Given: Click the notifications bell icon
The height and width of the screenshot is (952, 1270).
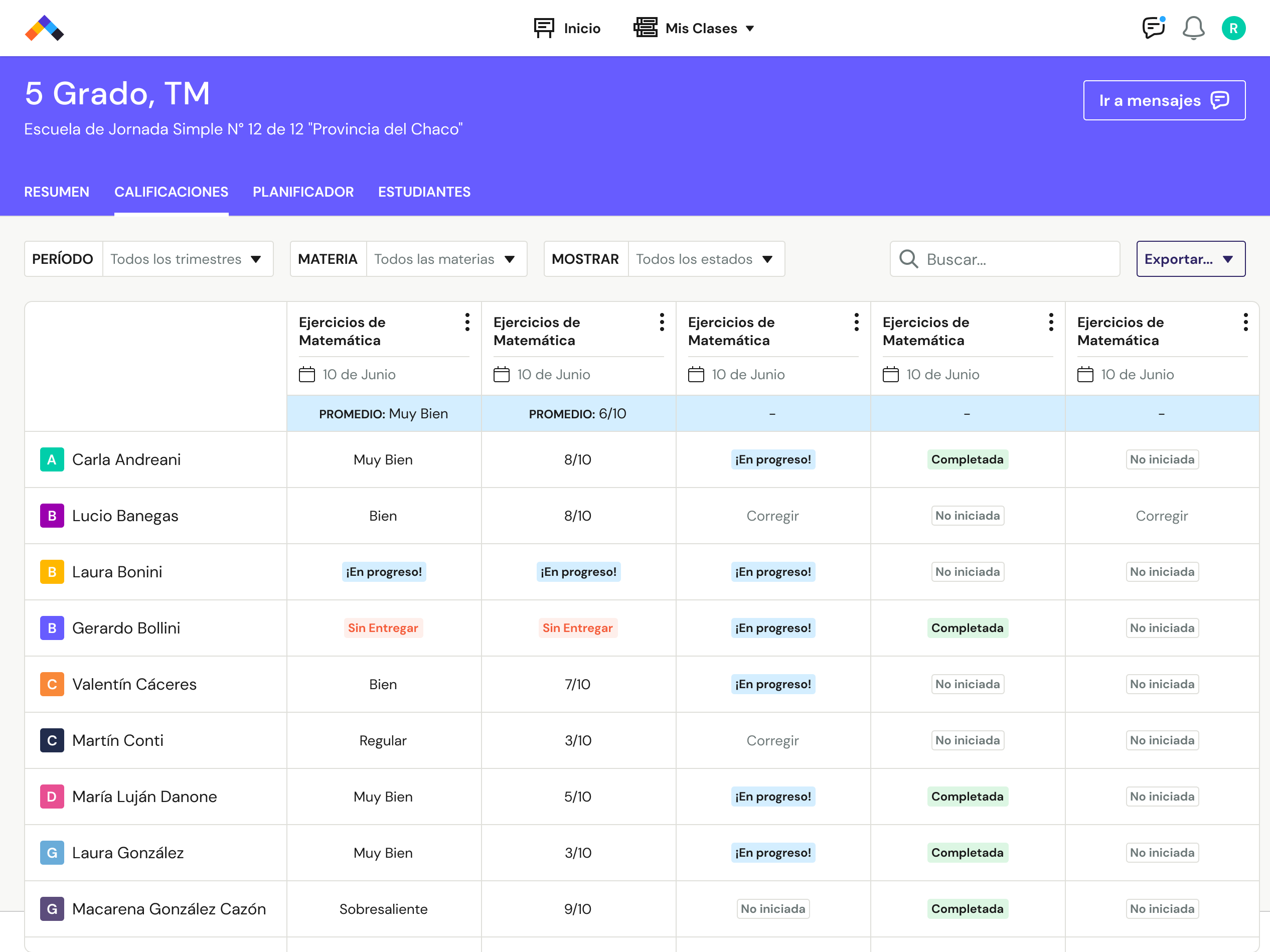Looking at the screenshot, I should point(1193,28).
